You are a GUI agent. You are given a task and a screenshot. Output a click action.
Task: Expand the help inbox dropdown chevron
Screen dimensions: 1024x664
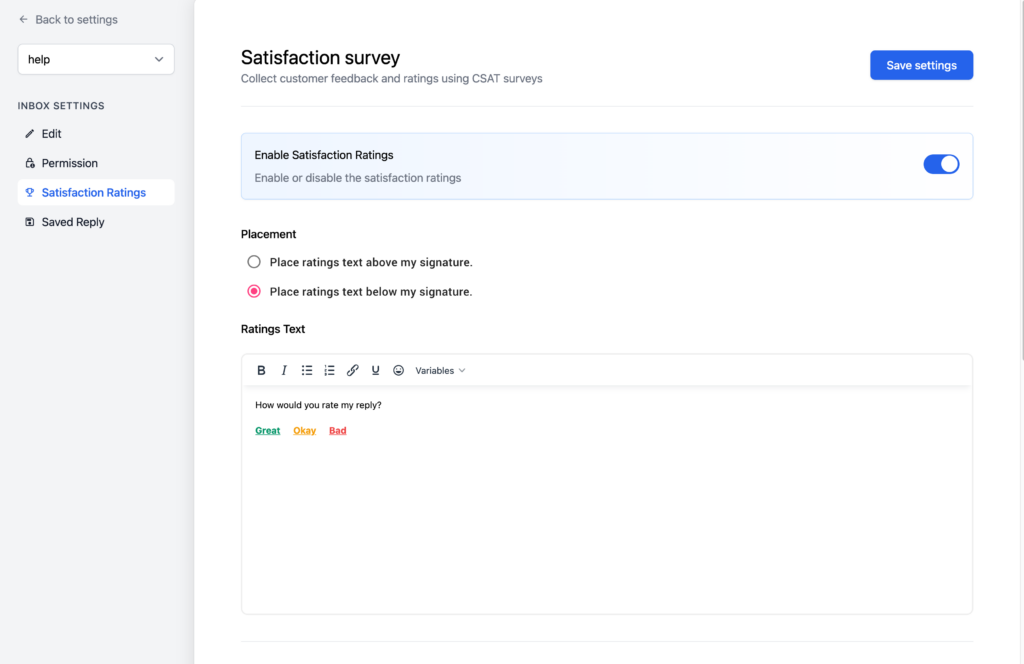click(x=158, y=59)
